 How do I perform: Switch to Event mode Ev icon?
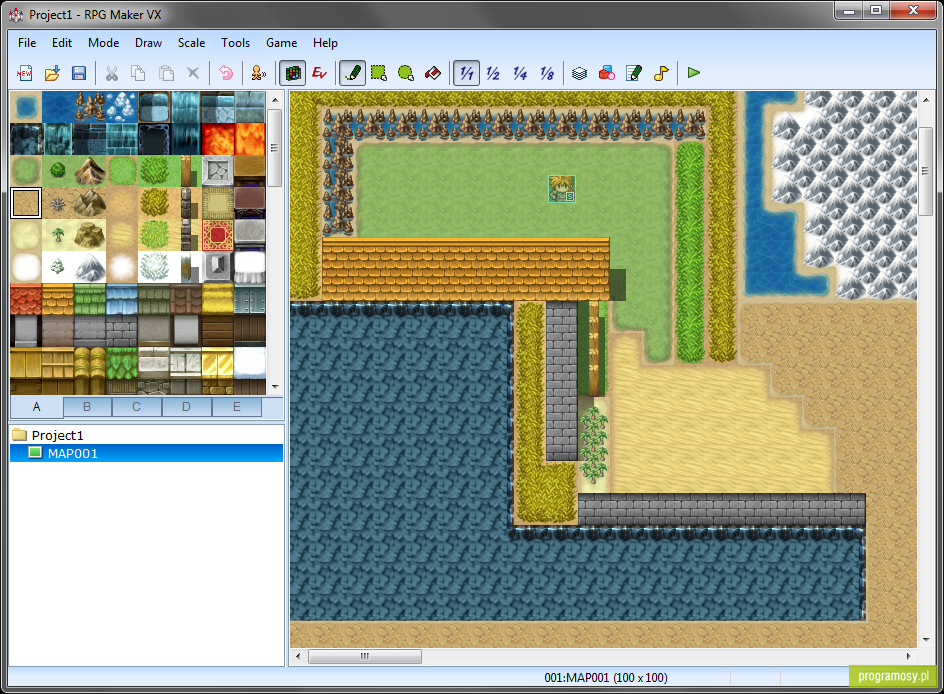point(319,73)
